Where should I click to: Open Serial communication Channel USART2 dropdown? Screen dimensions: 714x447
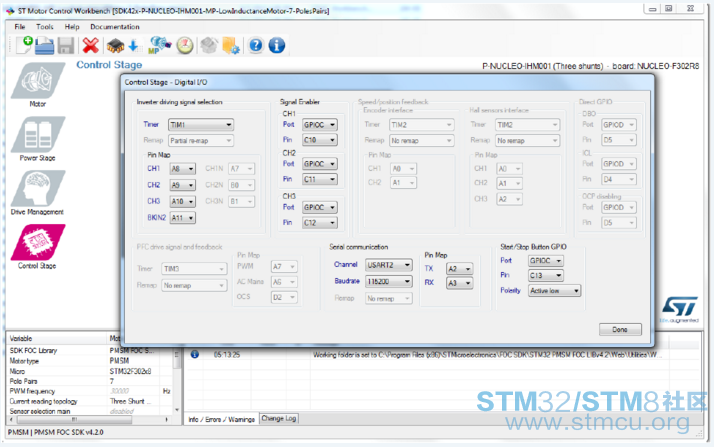[x=388, y=265]
